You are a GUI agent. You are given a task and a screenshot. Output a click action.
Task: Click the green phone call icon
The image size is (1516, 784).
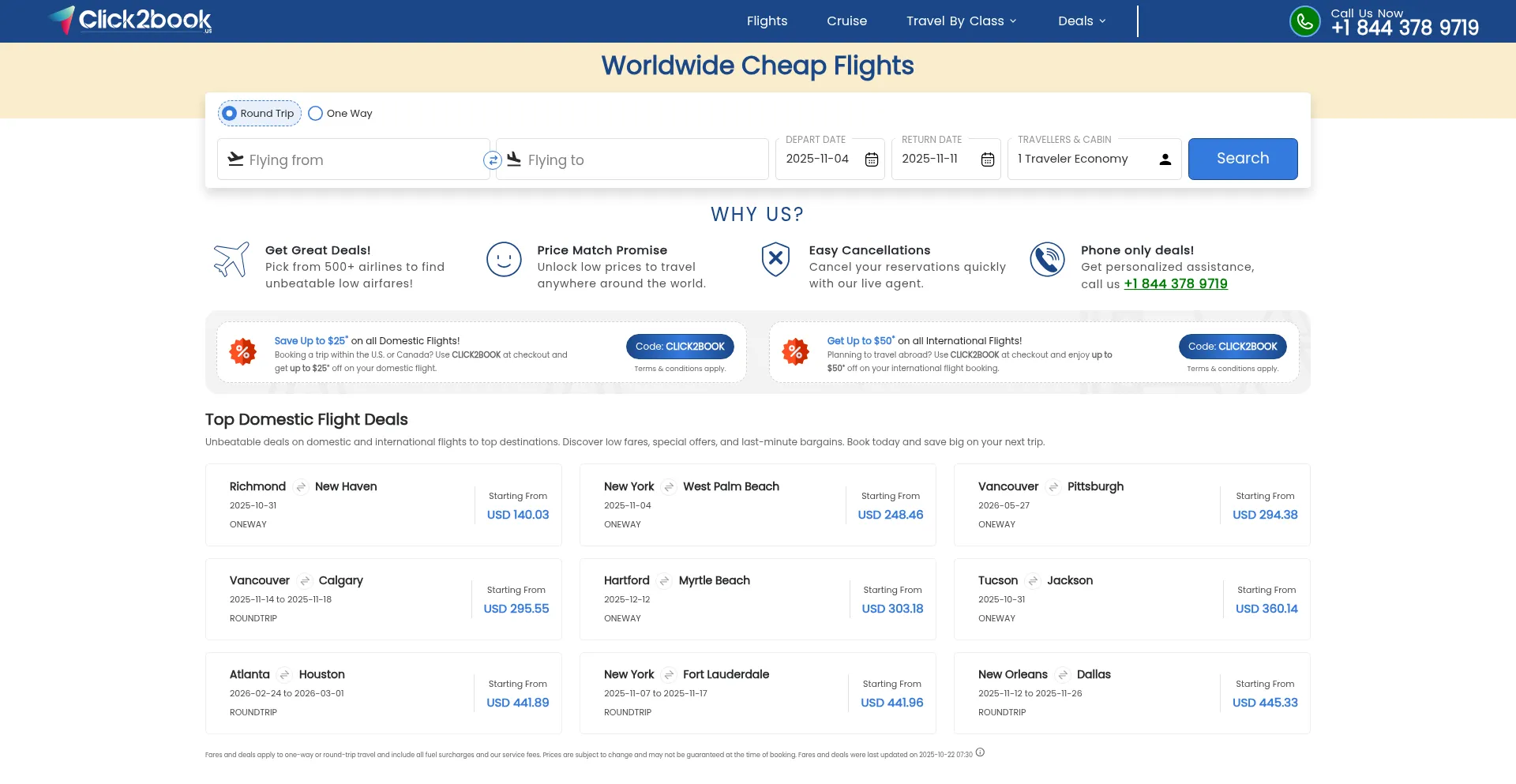[1304, 21]
